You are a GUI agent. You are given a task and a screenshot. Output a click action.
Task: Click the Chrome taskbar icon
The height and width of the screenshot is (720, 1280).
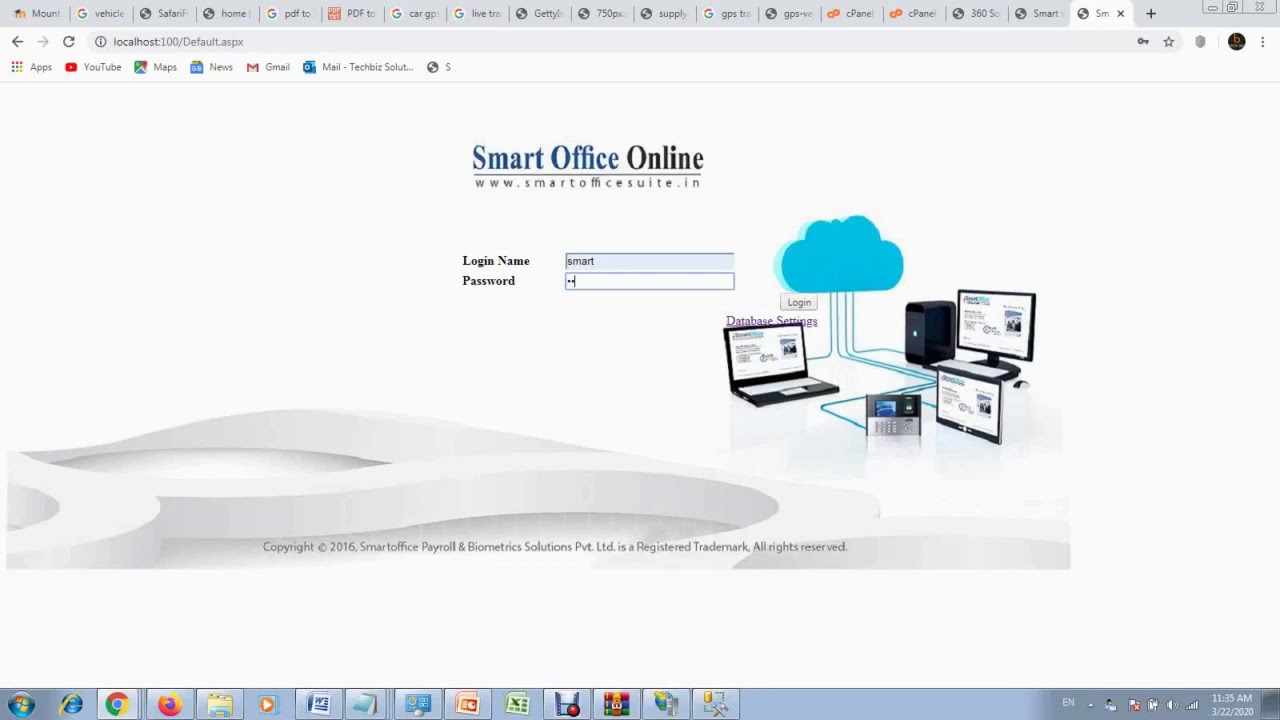tap(117, 704)
